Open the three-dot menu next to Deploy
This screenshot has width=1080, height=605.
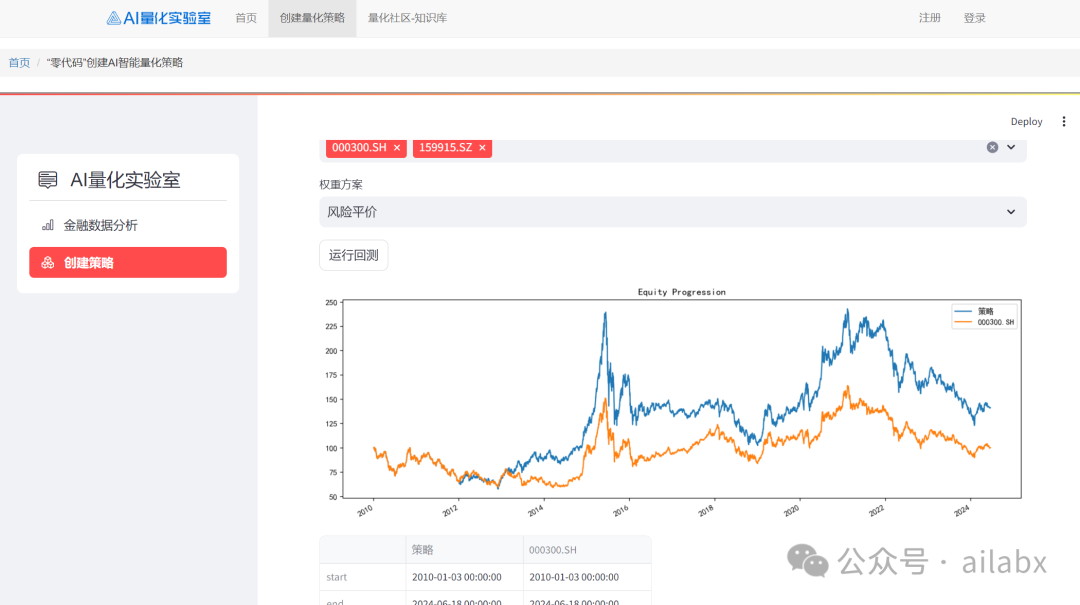click(1064, 121)
